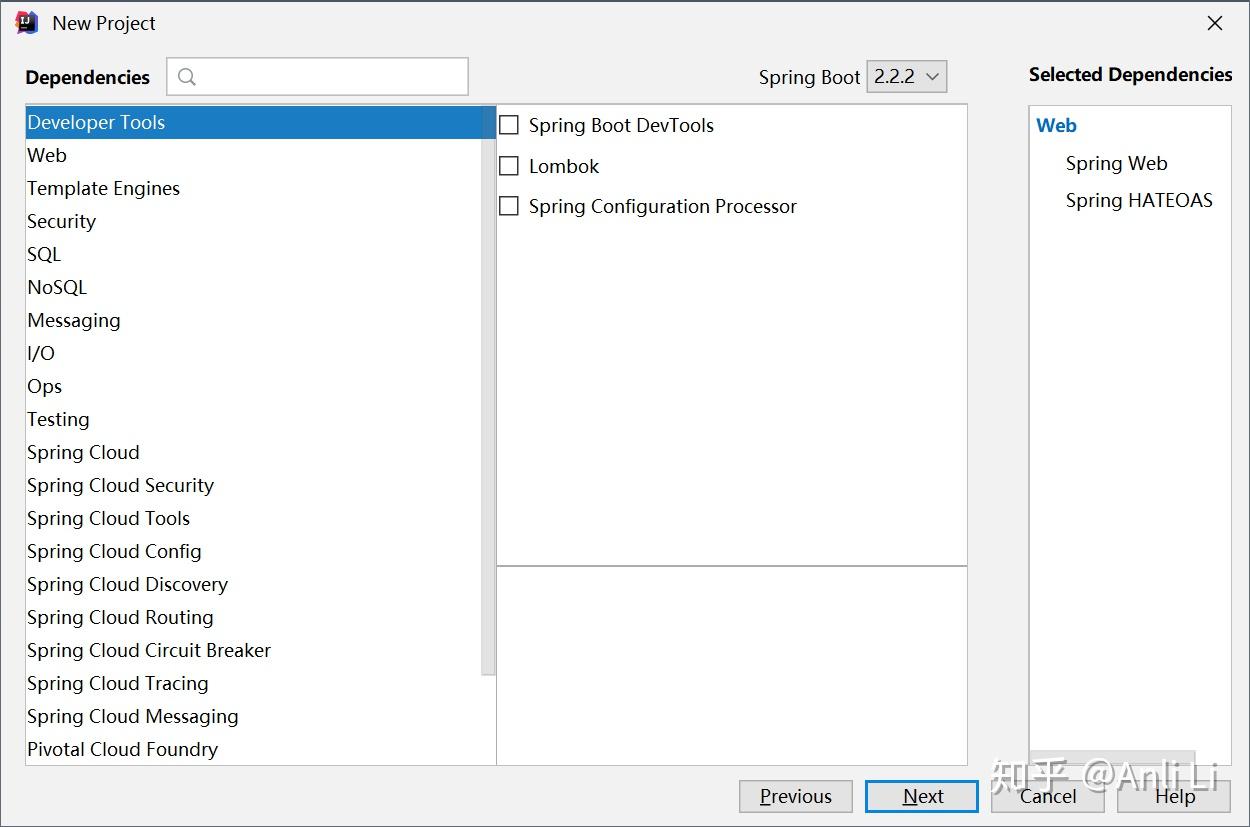
Task: Click the IntelliJ IDEA logo icon
Action: pyautogui.click(x=27, y=23)
